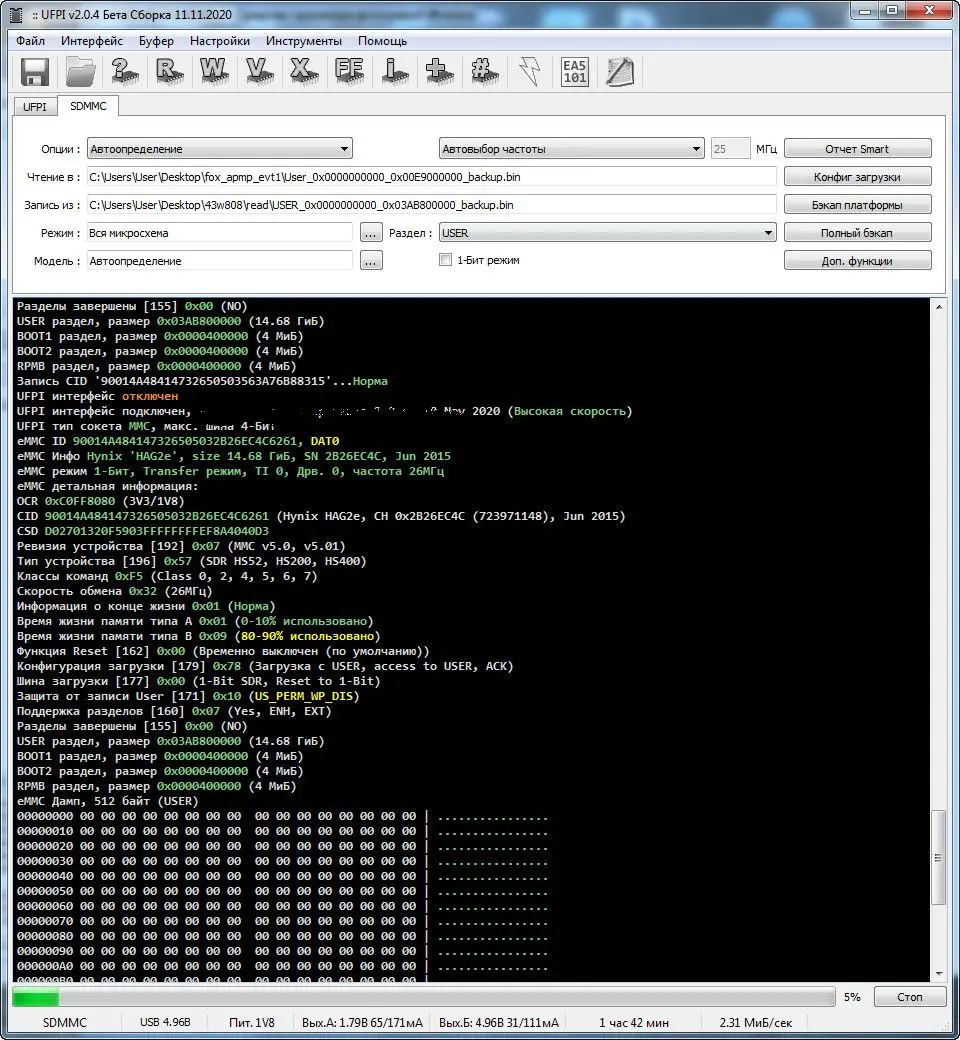
Task: Click the notepad log icon in toolbar
Action: click(x=620, y=72)
